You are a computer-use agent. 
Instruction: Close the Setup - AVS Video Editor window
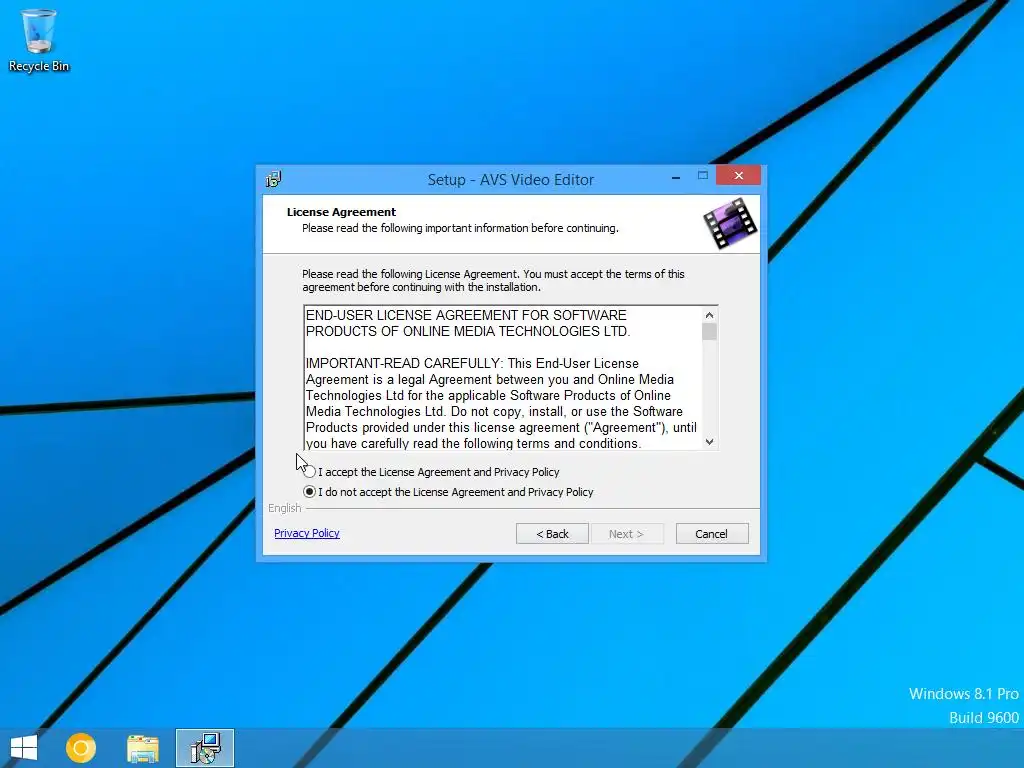(739, 175)
